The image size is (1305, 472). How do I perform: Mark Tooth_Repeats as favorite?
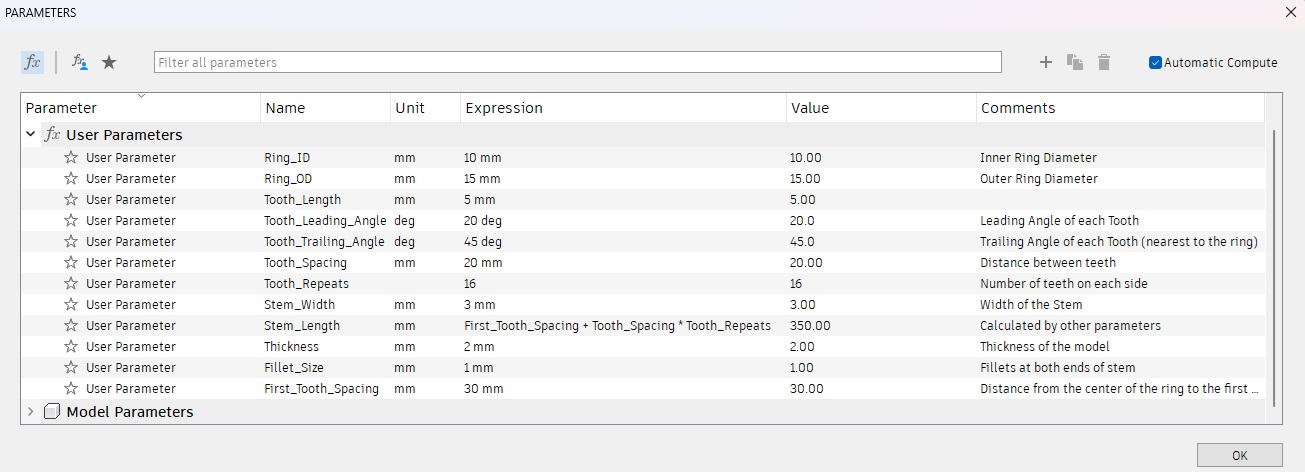pos(71,283)
